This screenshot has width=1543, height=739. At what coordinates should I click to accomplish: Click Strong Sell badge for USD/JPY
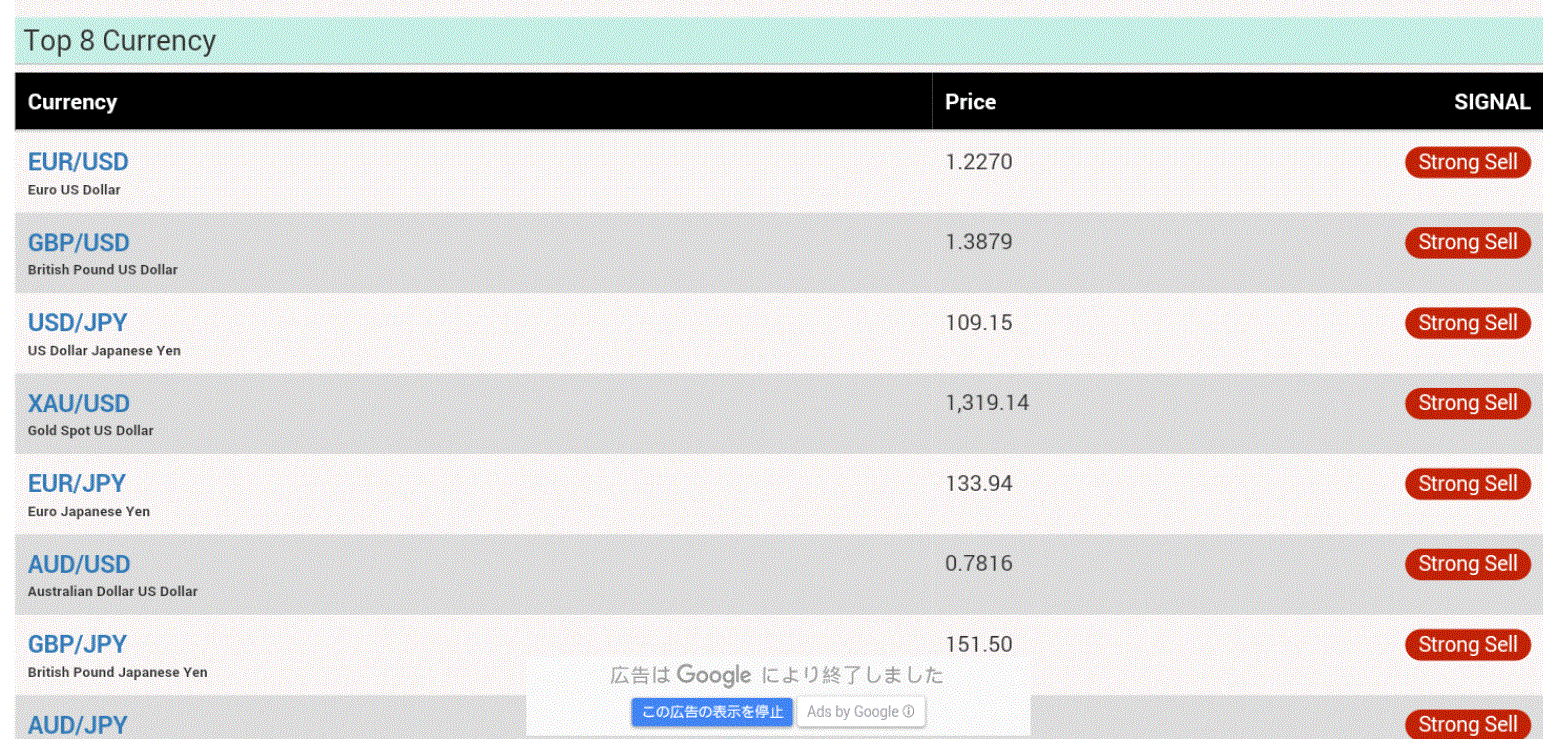pyautogui.click(x=1467, y=323)
